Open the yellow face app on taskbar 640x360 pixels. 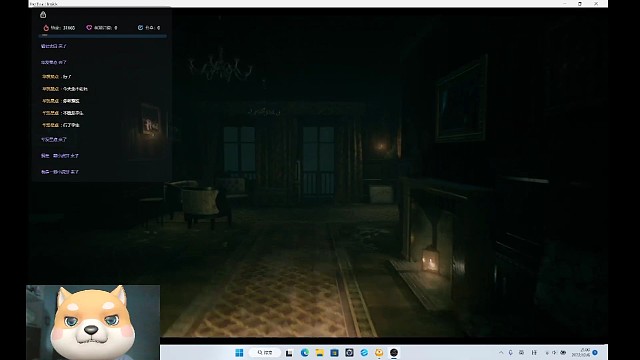(379, 353)
